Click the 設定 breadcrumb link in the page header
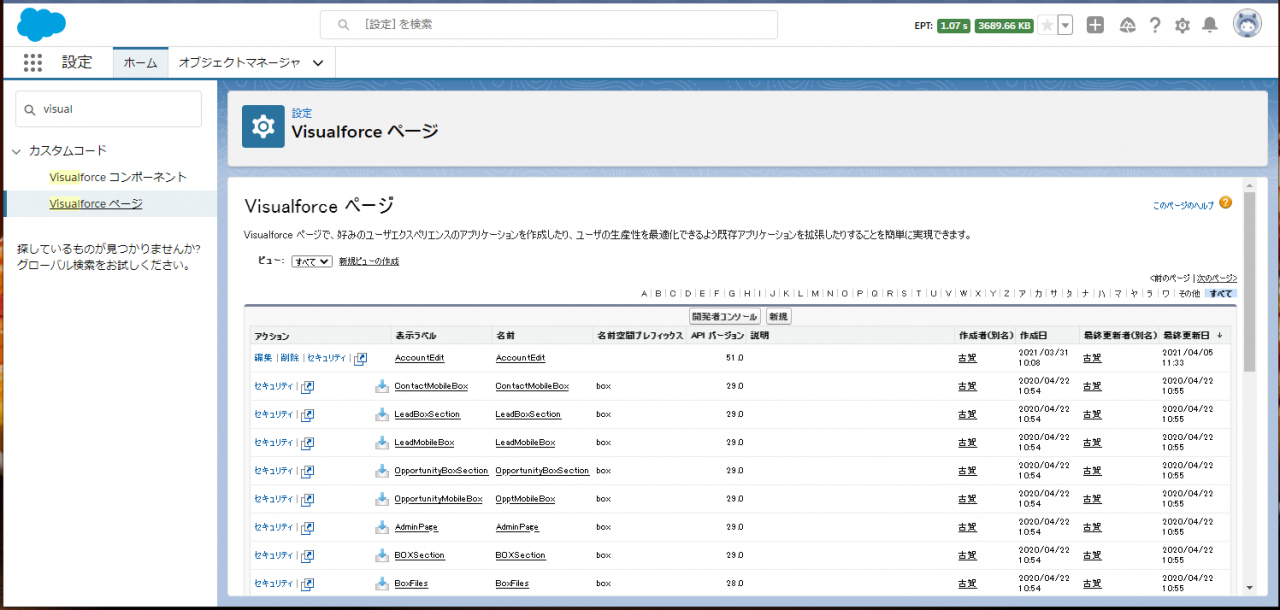The image size is (1280, 610). click(302, 113)
